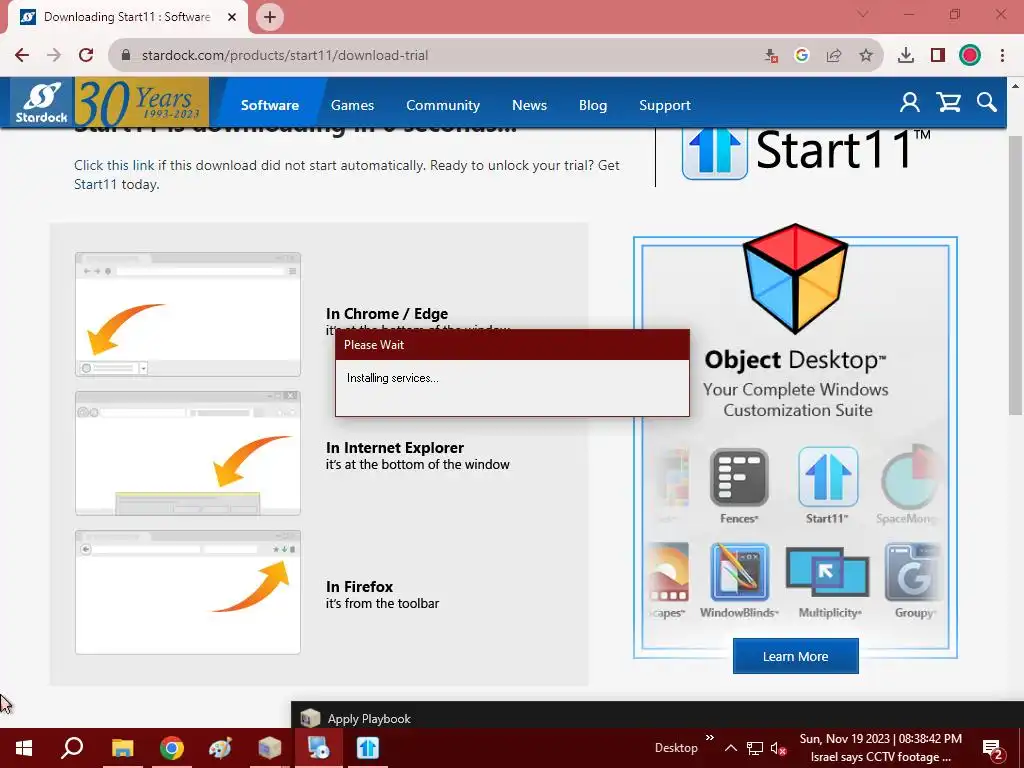Click the Chrome/Edge download illustration
This screenshot has width=1024, height=768.
(x=188, y=314)
